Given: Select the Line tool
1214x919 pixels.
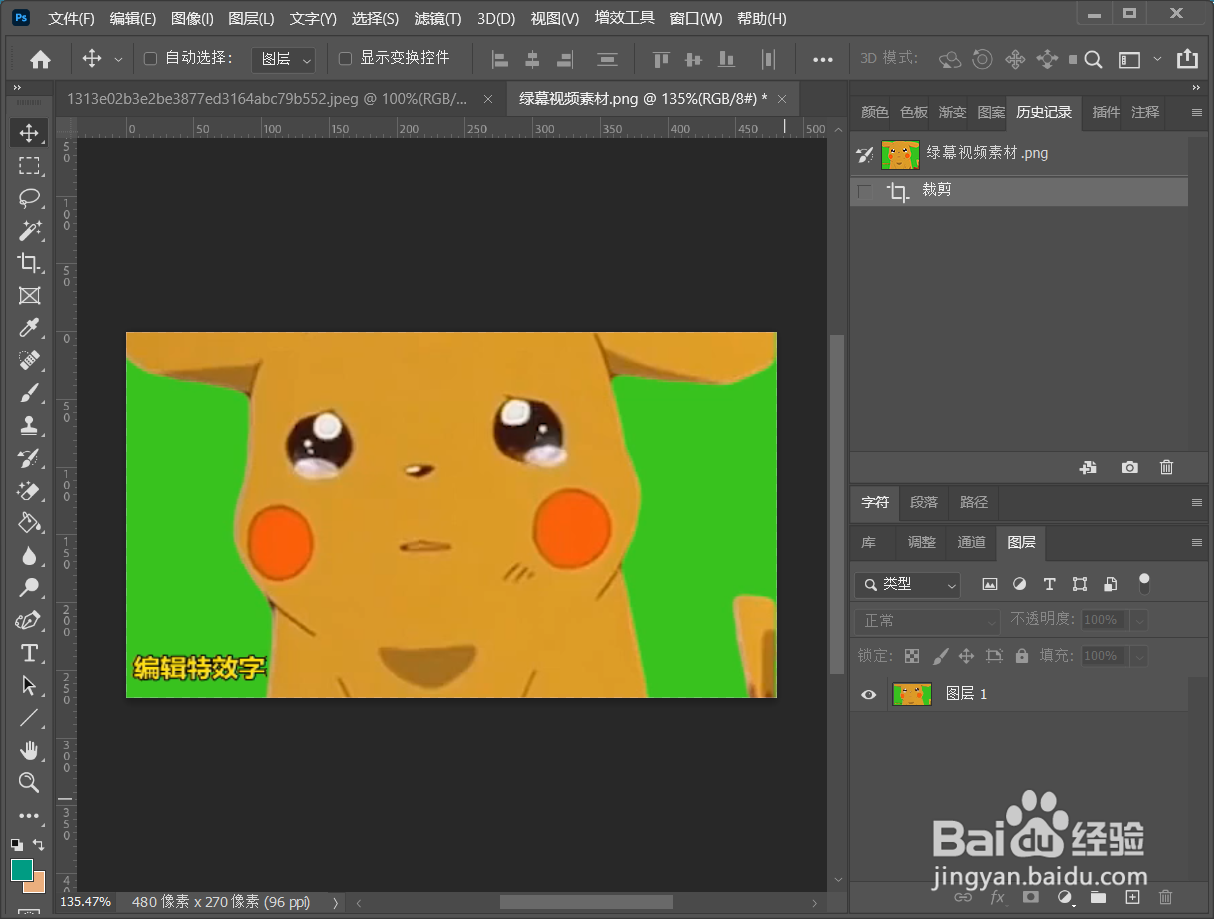Looking at the screenshot, I should click(x=29, y=718).
